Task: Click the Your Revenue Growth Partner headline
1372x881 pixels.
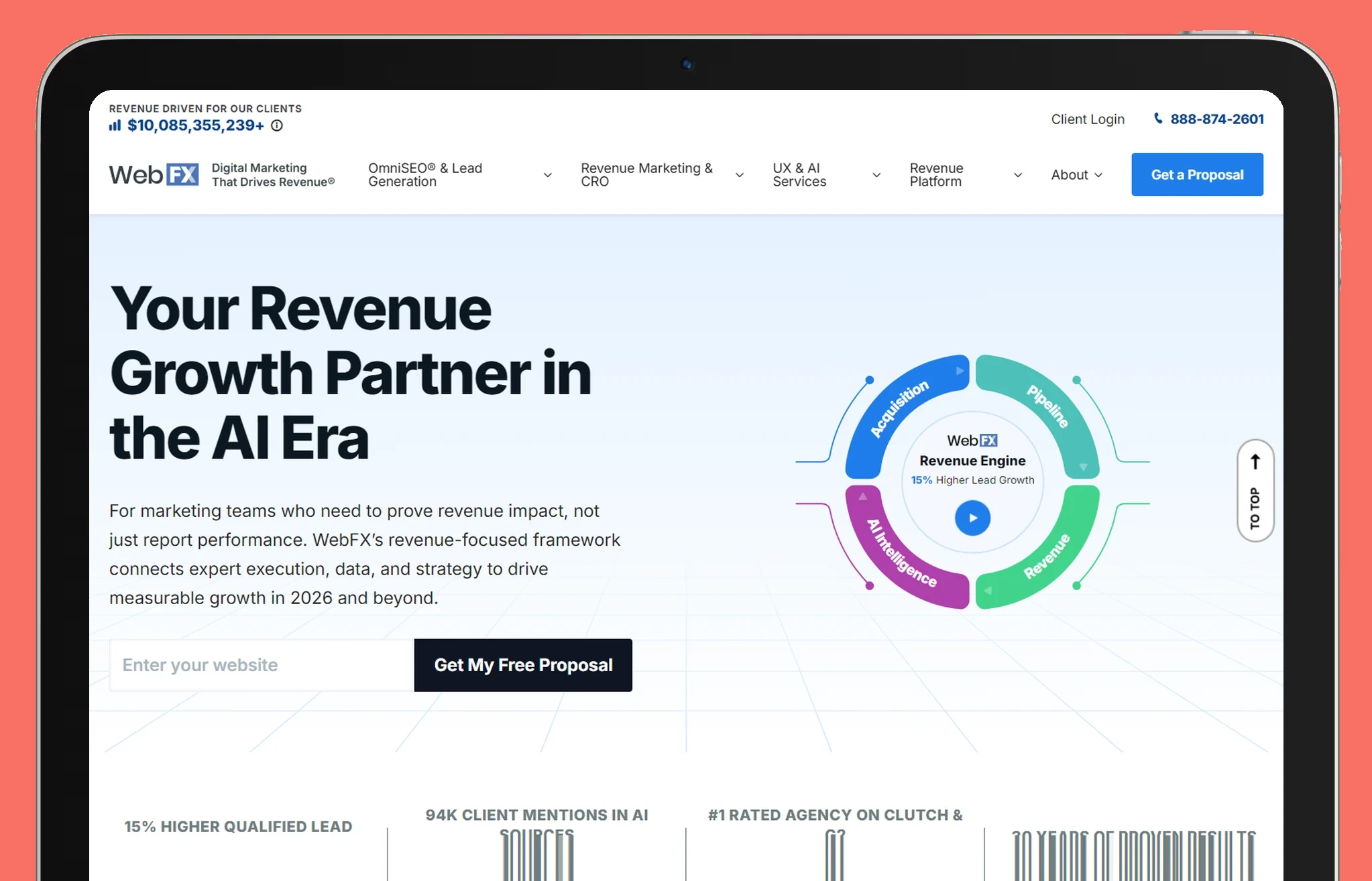Action: pos(351,372)
